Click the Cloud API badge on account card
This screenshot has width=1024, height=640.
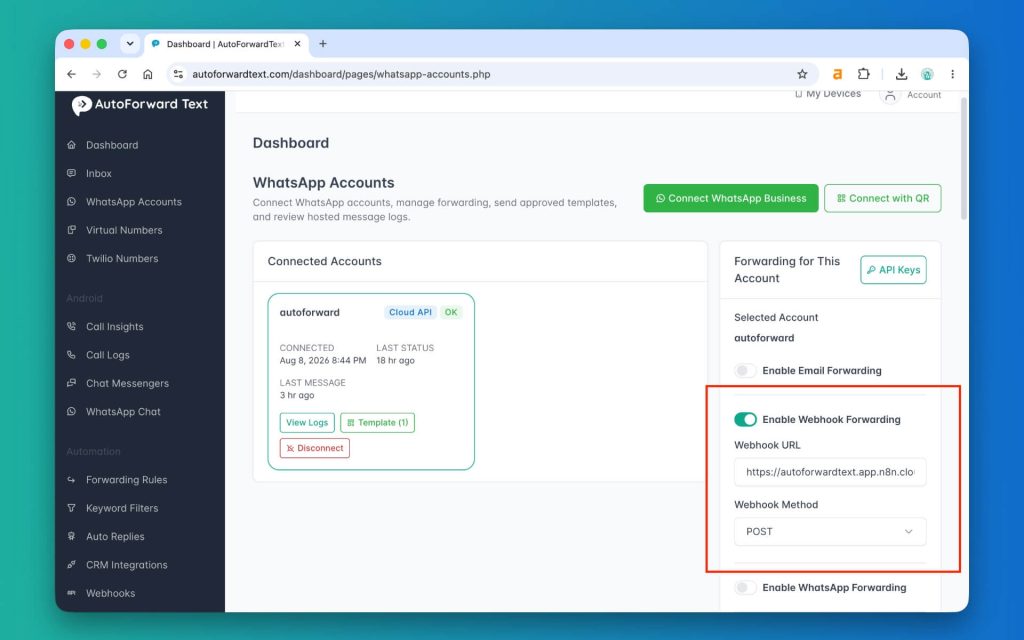click(x=410, y=312)
